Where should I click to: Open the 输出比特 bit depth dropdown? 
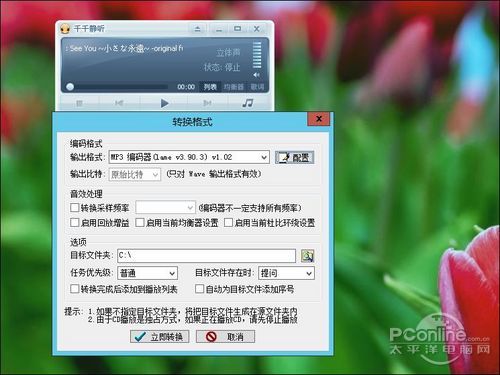point(135,175)
